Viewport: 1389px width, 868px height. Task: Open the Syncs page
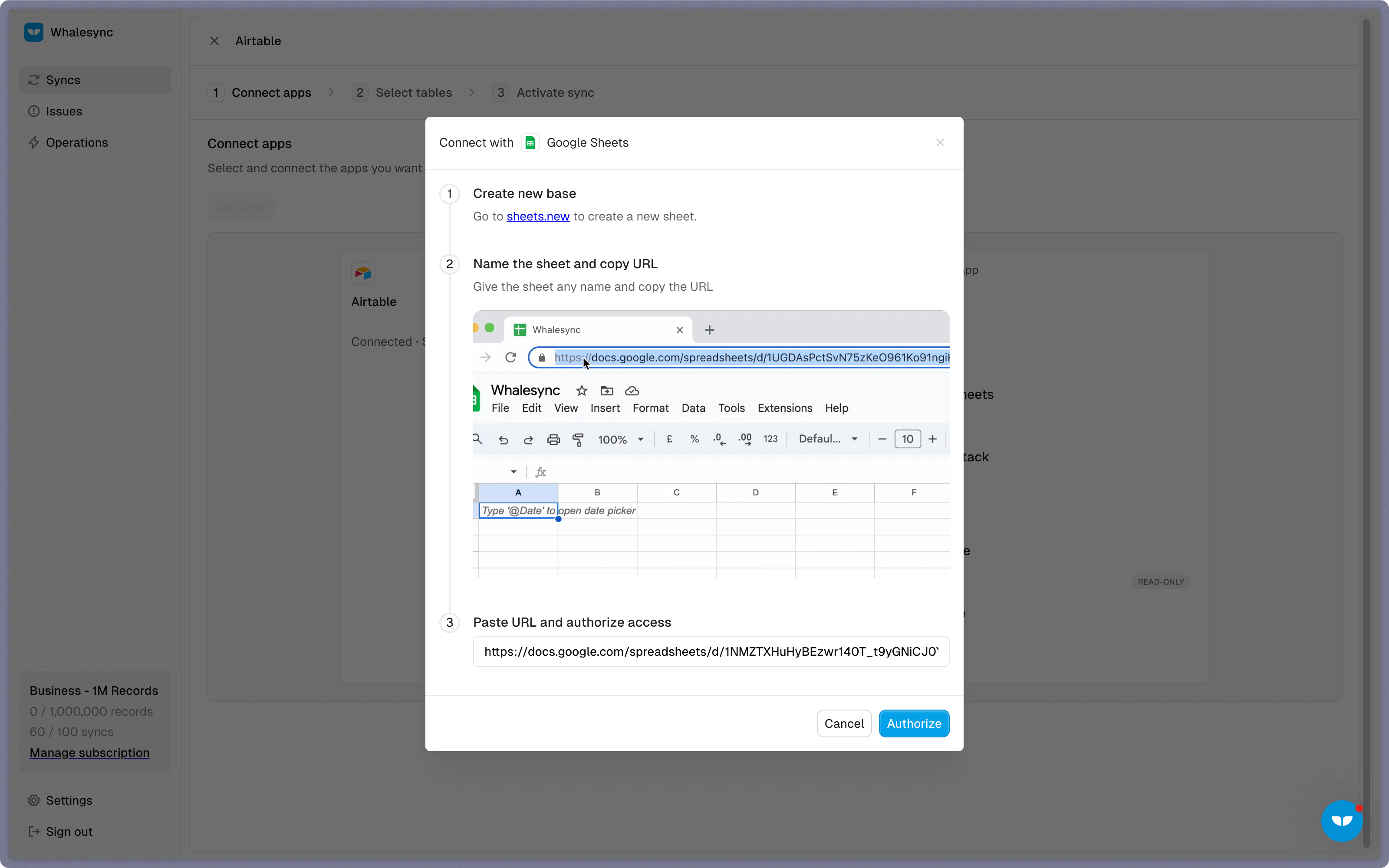coord(95,80)
